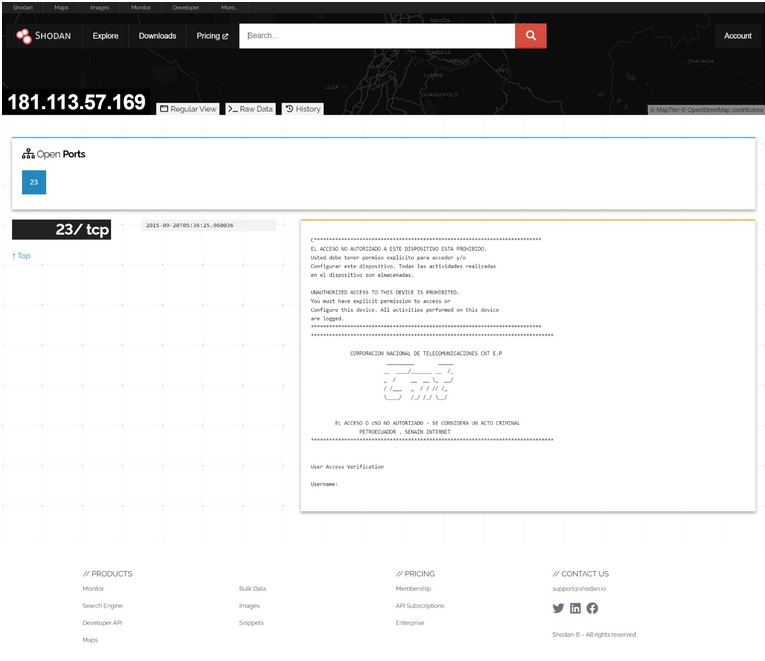This screenshot has width=765, height=661.
Task: Open the Maps footer link
Action: coord(90,640)
